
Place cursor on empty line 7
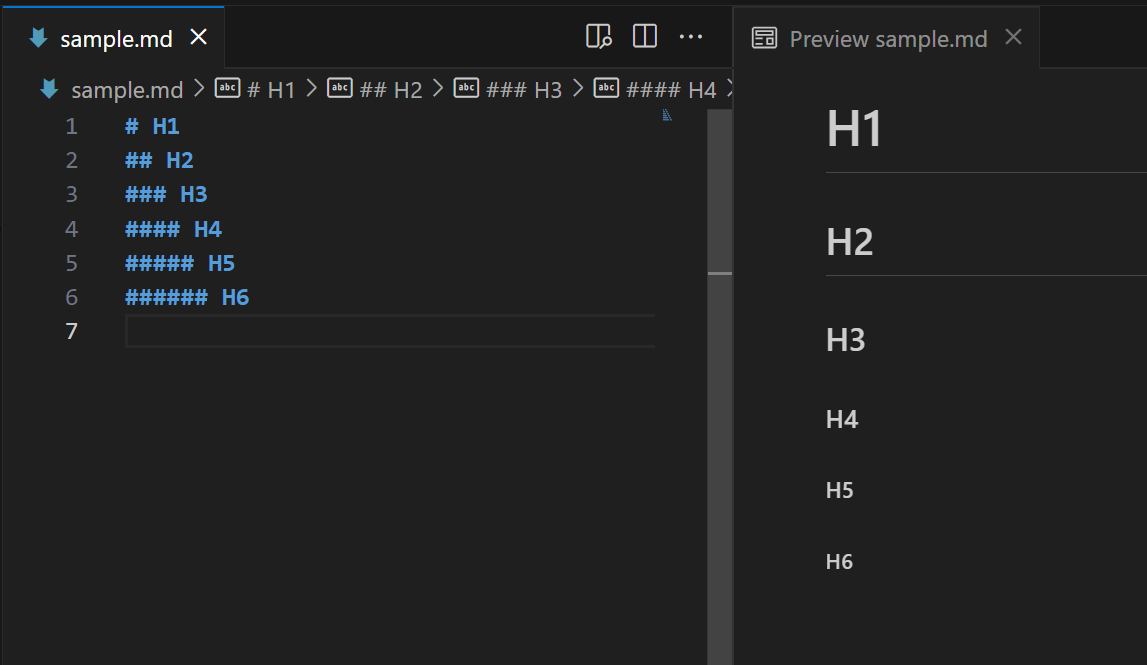click(x=200, y=330)
